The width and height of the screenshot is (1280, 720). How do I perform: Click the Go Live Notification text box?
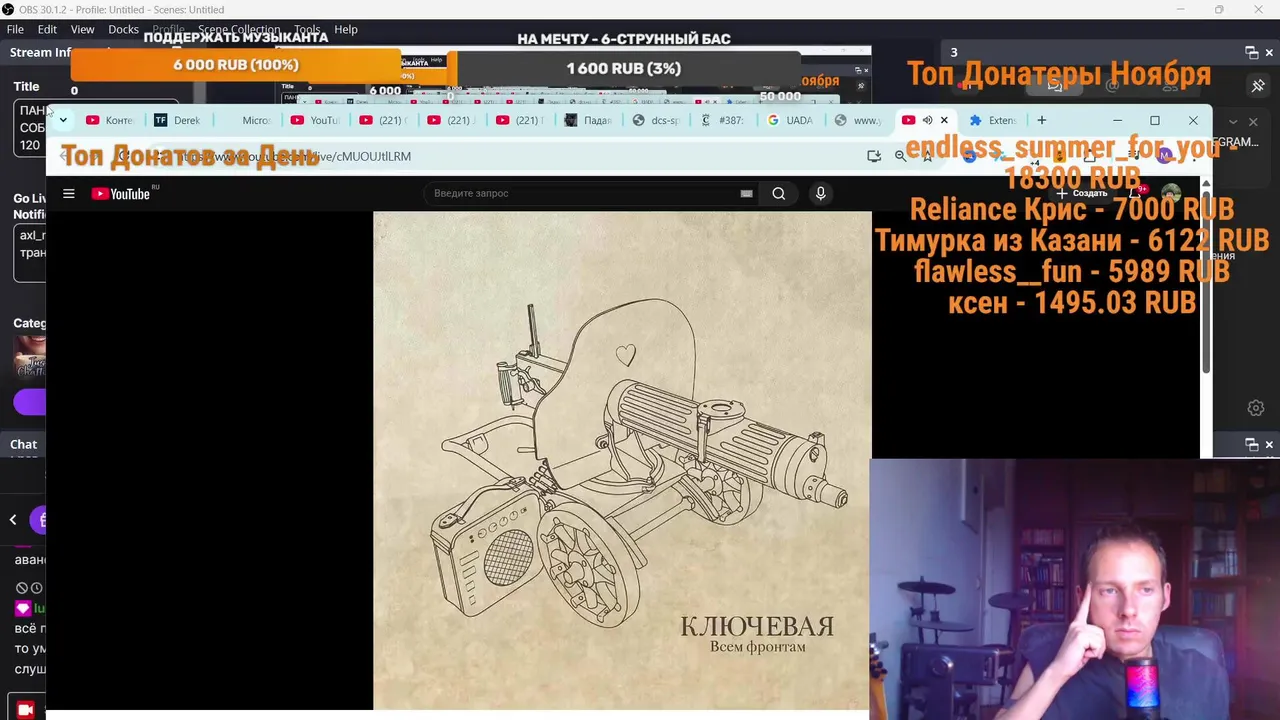(30, 254)
